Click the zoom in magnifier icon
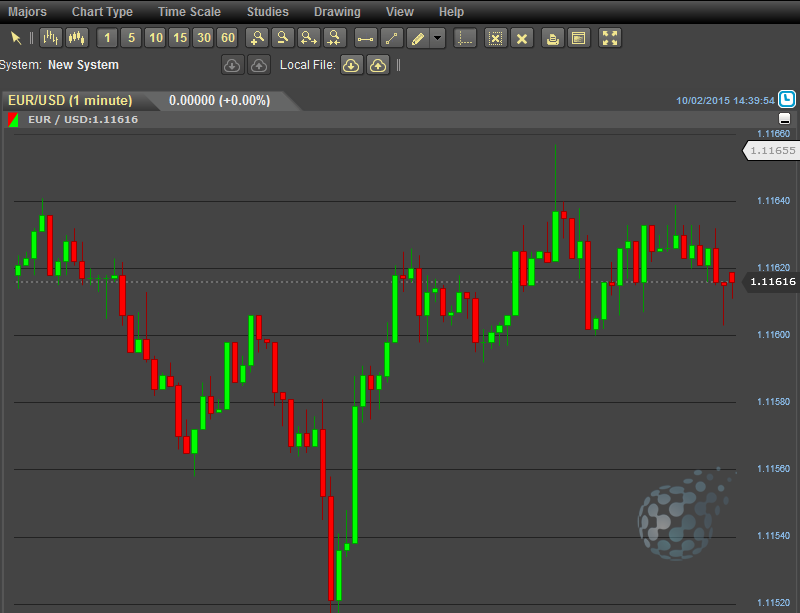The width and height of the screenshot is (800, 613). coord(257,38)
